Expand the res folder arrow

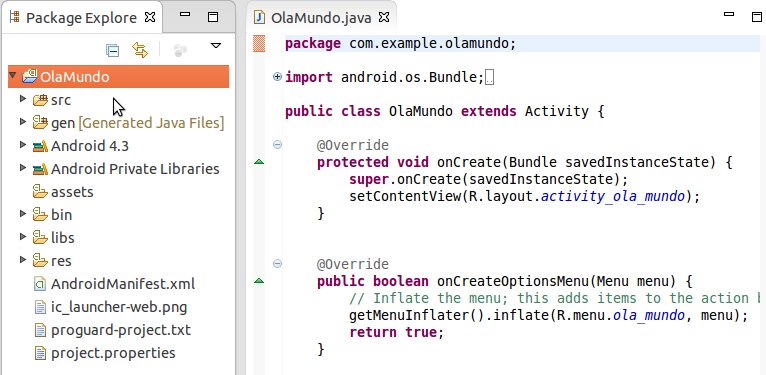click(22, 260)
